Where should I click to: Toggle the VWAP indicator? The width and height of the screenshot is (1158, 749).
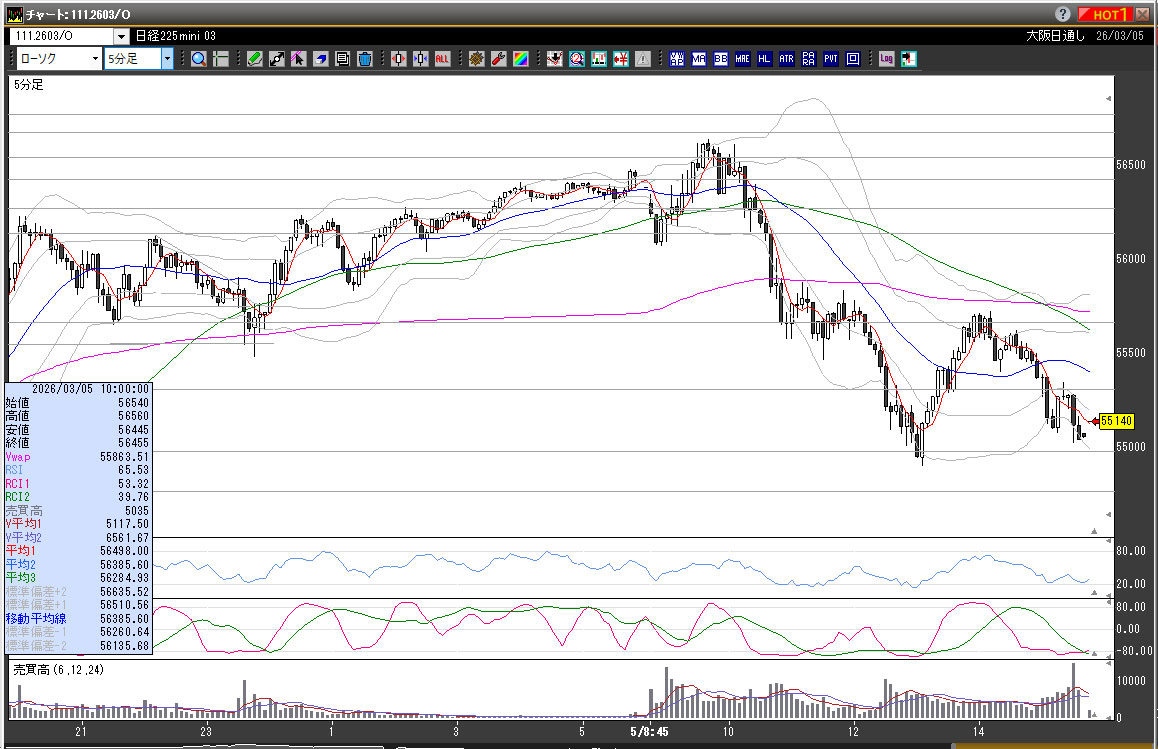pyautogui.click(x=677, y=59)
